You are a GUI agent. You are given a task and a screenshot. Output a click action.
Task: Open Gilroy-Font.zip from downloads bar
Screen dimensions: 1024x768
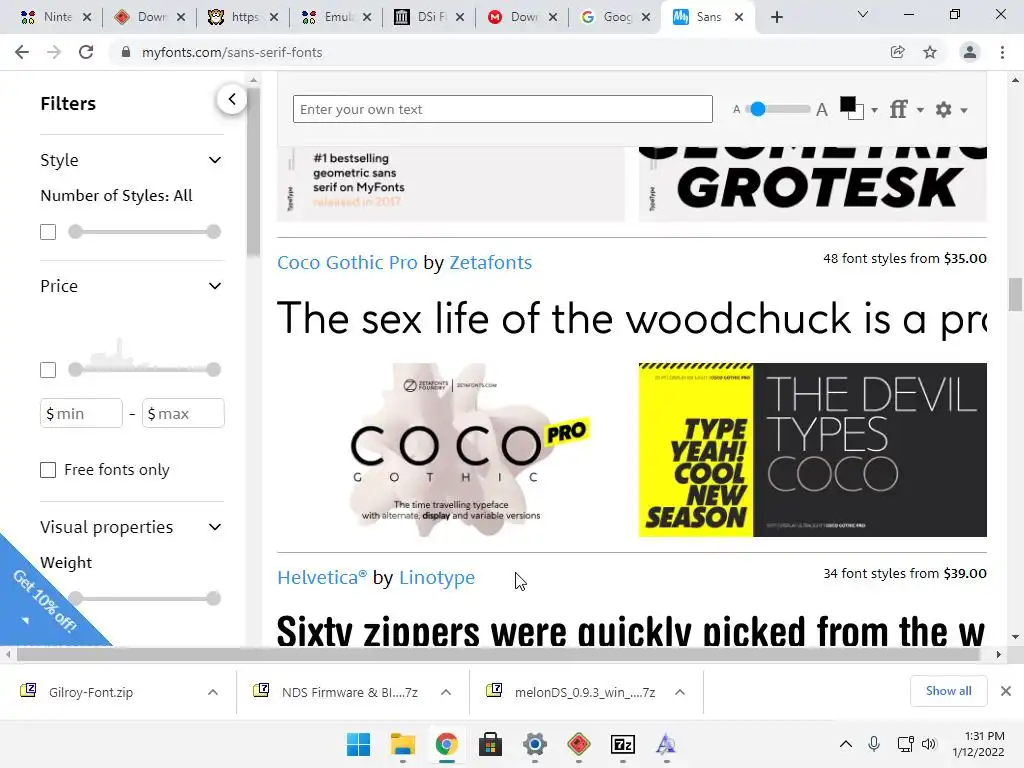pyautogui.click(x=90, y=692)
